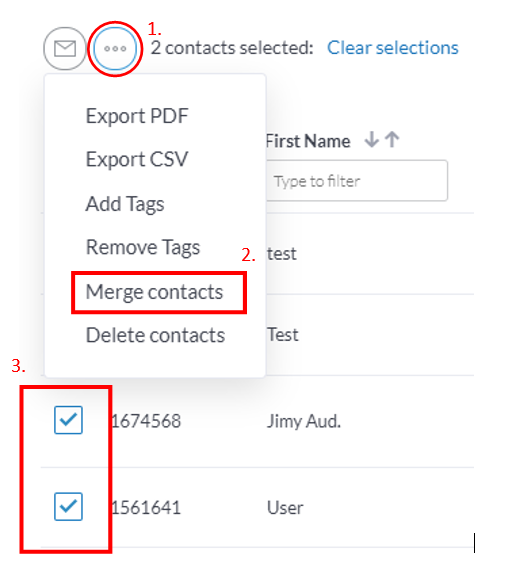Viewport: 508px width, 573px height.
Task: Open the lowercase test contact row
Action: click(282, 254)
